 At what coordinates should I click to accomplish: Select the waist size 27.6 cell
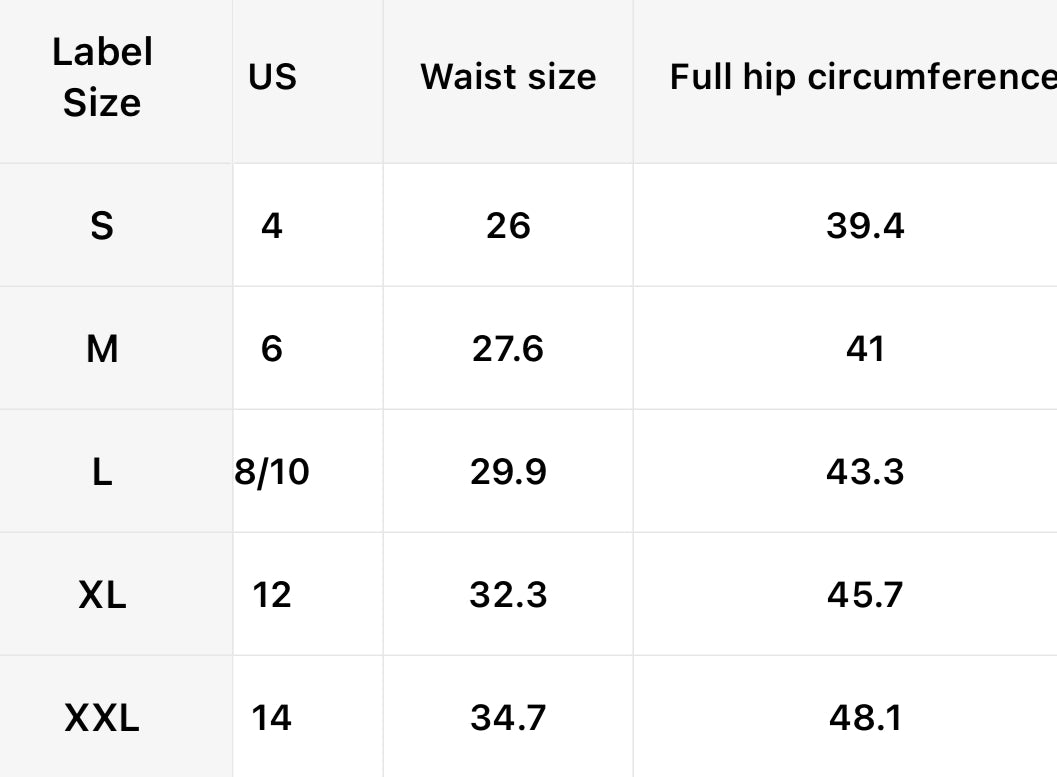508,349
